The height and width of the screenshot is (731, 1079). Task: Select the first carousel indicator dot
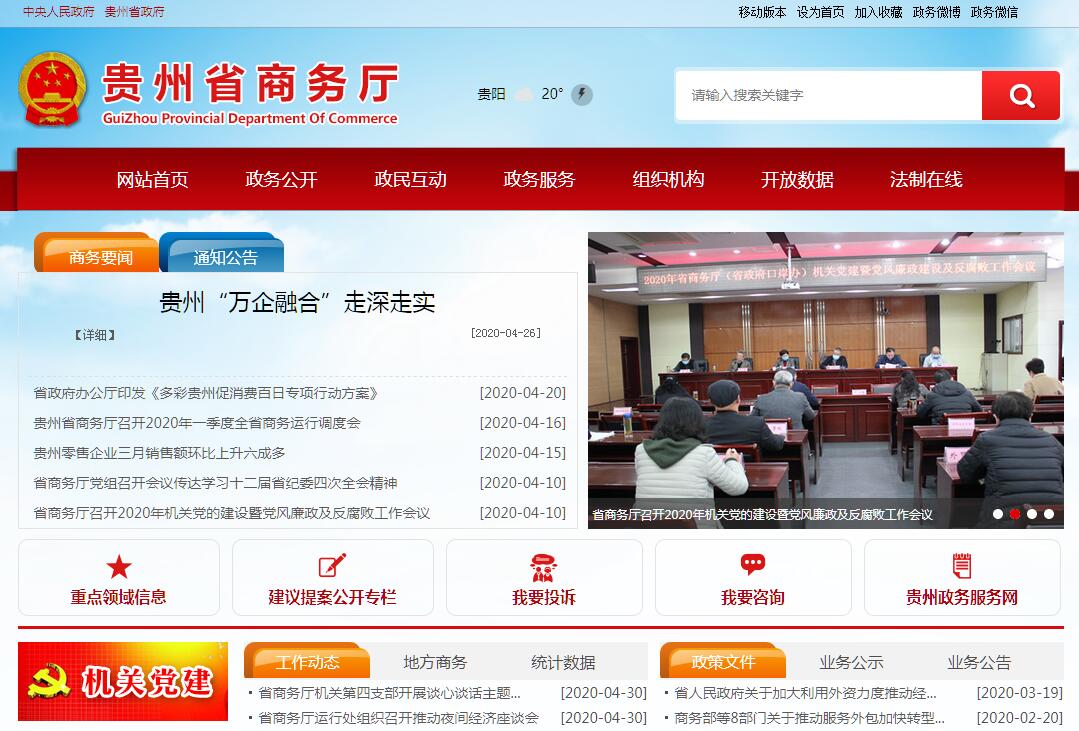coord(998,514)
